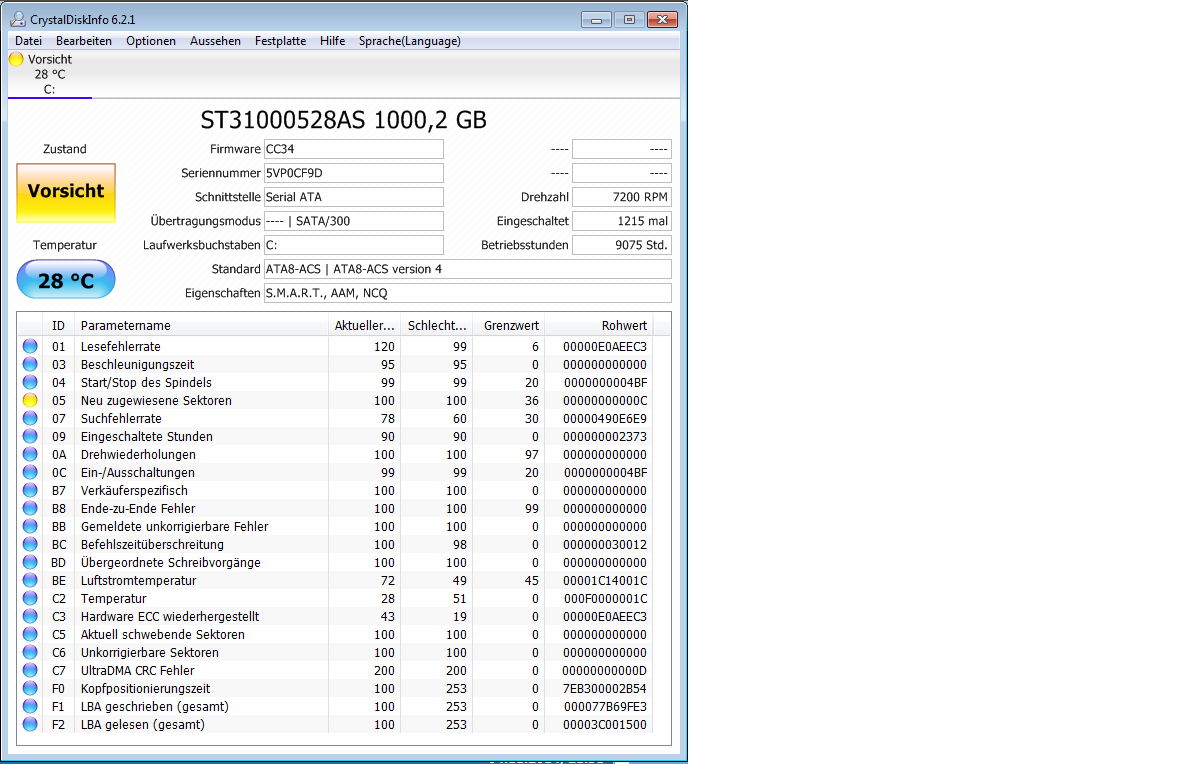Open the Hilfe menu

click(x=333, y=41)
